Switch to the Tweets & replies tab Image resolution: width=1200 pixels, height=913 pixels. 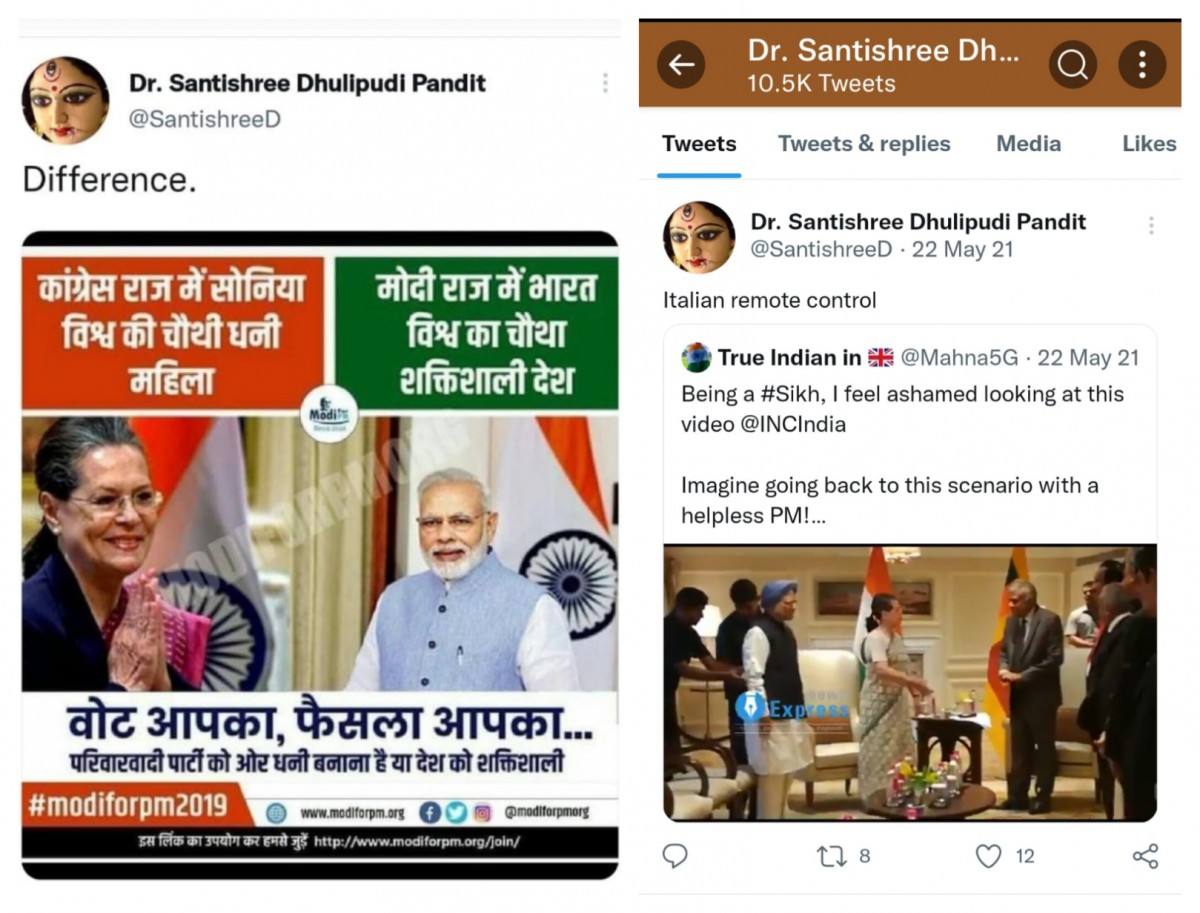point(864,144)
